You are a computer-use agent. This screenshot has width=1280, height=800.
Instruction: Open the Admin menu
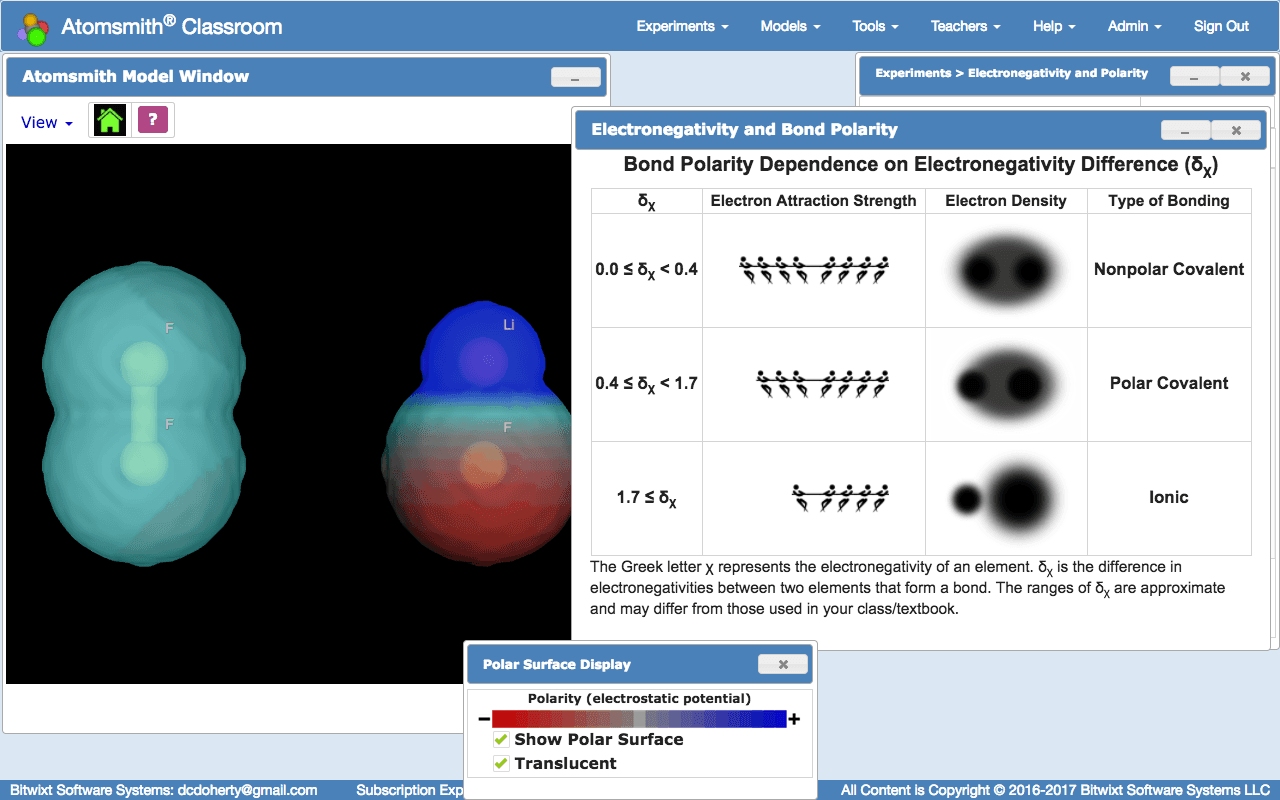[1134, 26]
